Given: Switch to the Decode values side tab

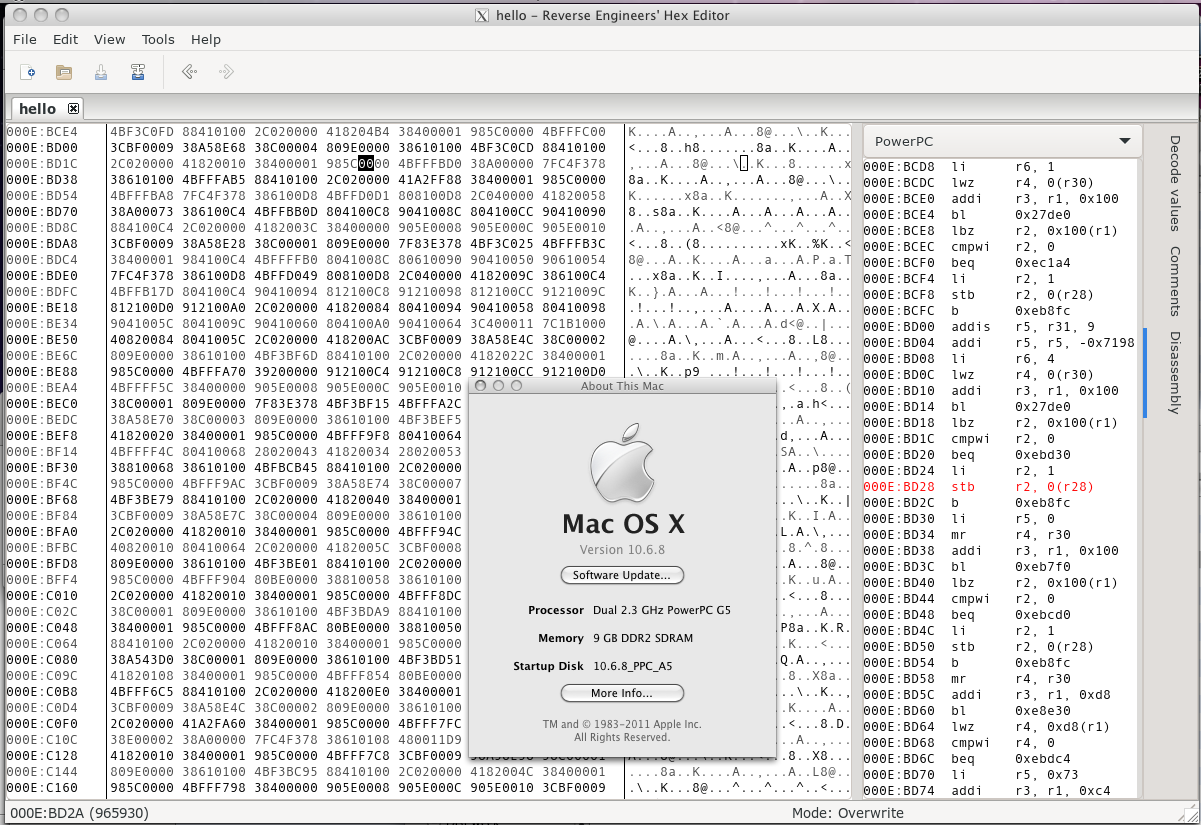Looking at the screenshot, I should [1175, 182].
